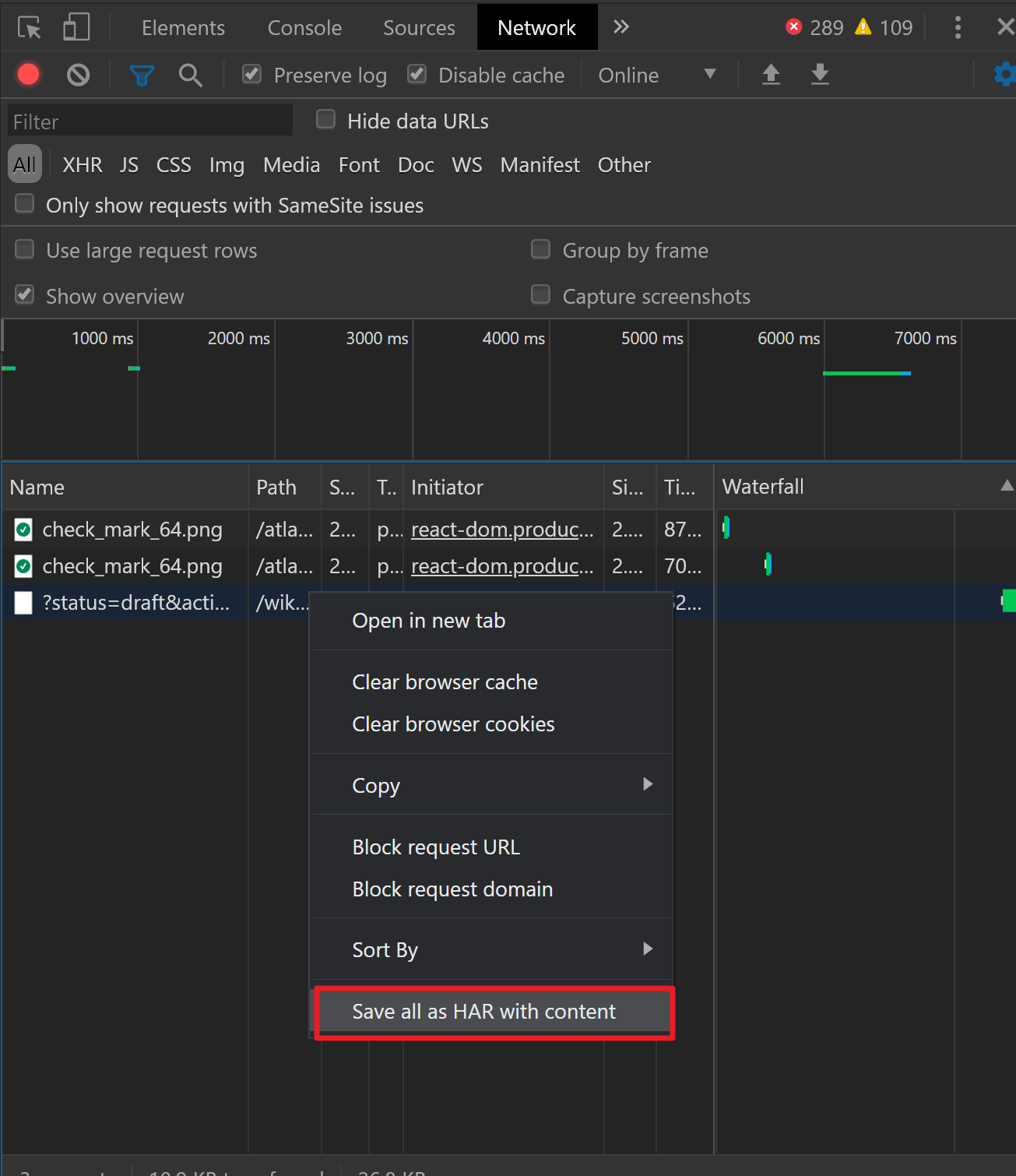Clear the network log icon

(x=78, y=75)
